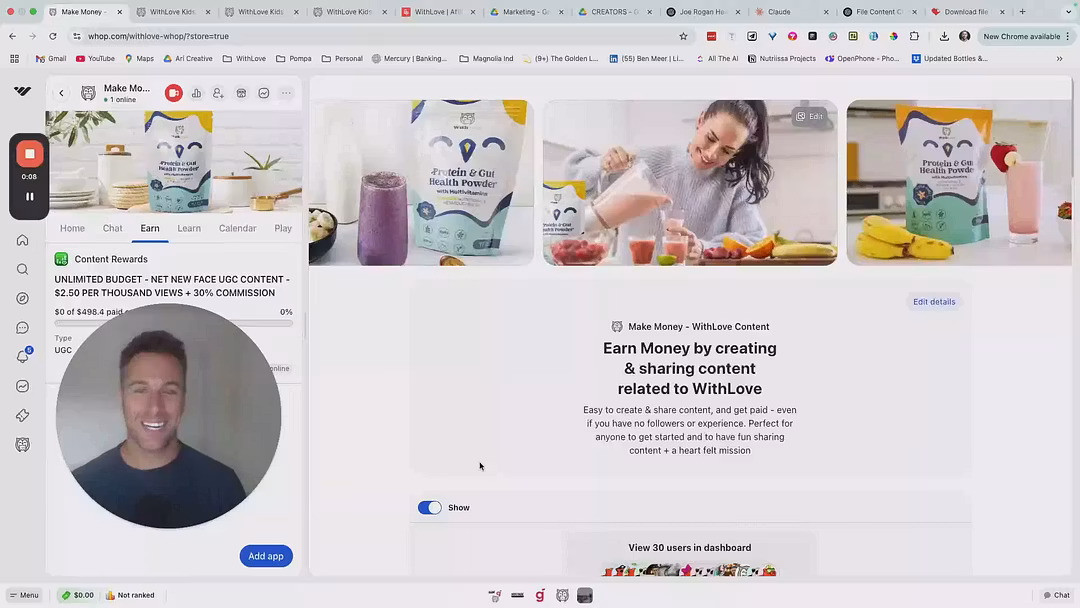This screenshot has width=1080, height=608.
Task: Open the storefront icon in header
Action: pos(241,93)
